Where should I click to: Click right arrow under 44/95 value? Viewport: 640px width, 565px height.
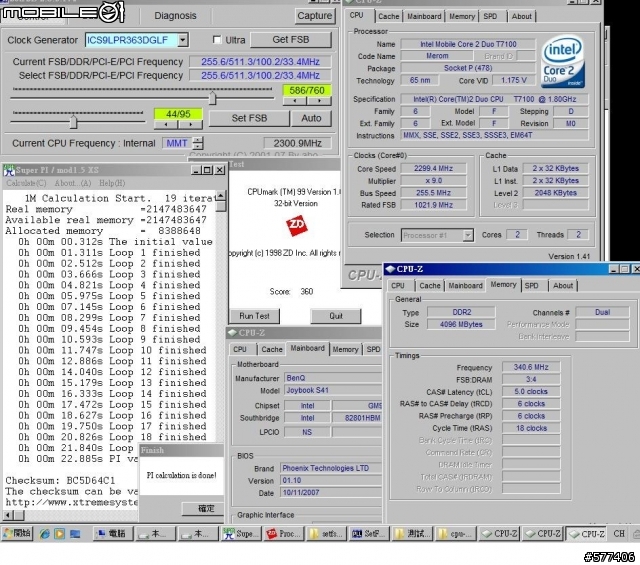click(x=190, y=124)
